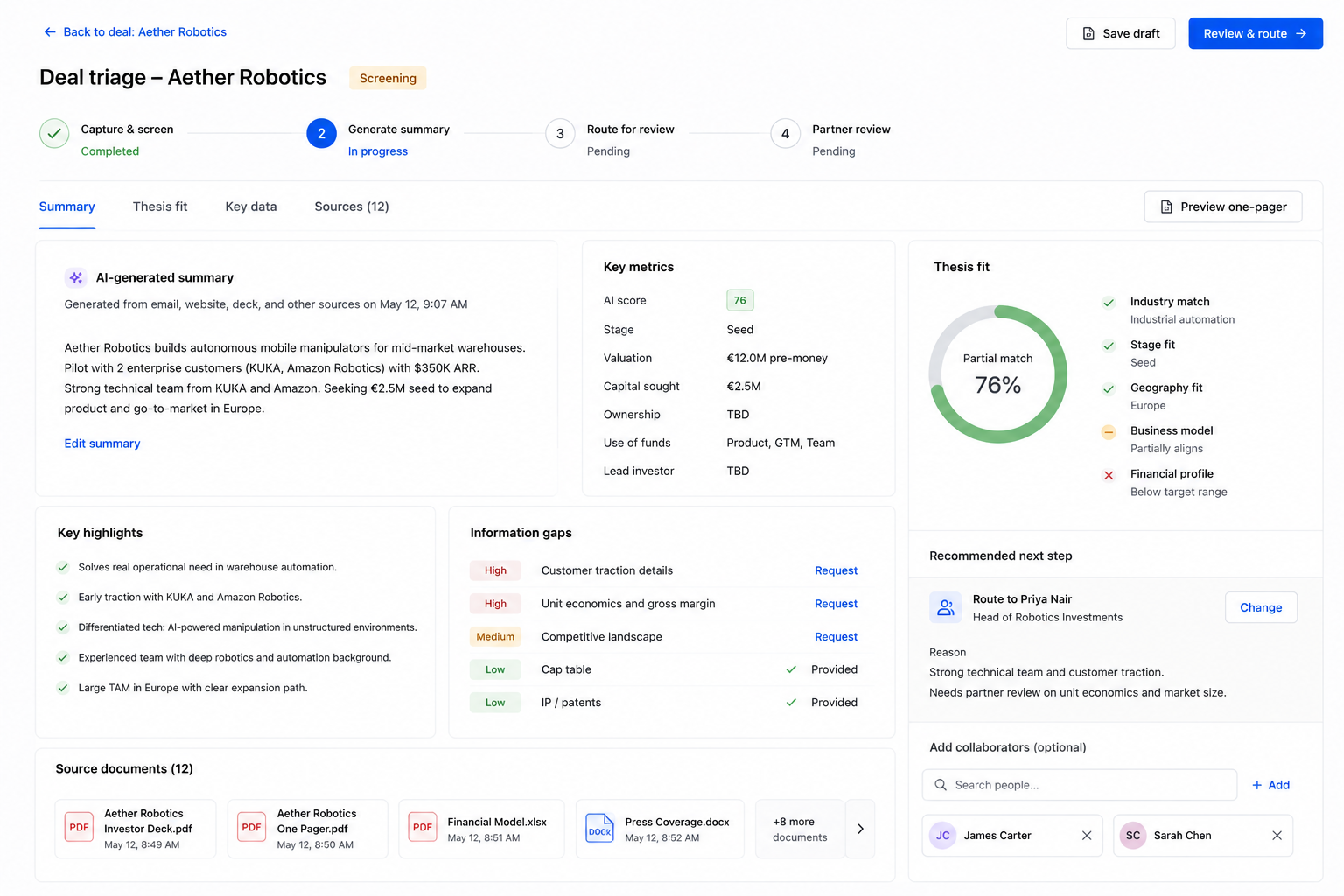The width and height of the screenshot is (1344, 896).
Task: Click the person icon beside Route to Priya Nair
Action: (x=946, y=607)
